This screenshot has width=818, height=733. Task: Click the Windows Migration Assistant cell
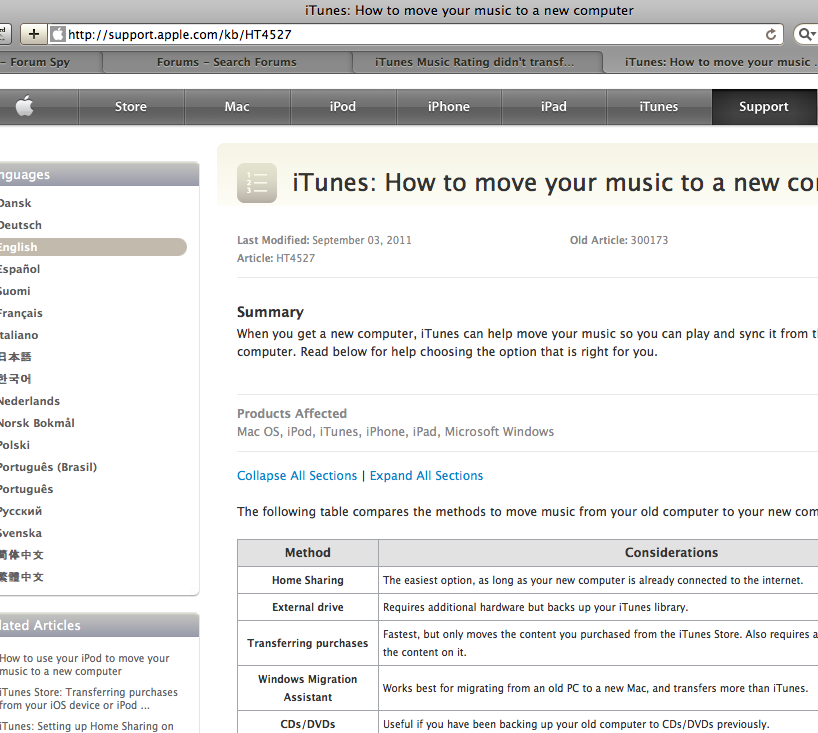click(x=308, y=688)
